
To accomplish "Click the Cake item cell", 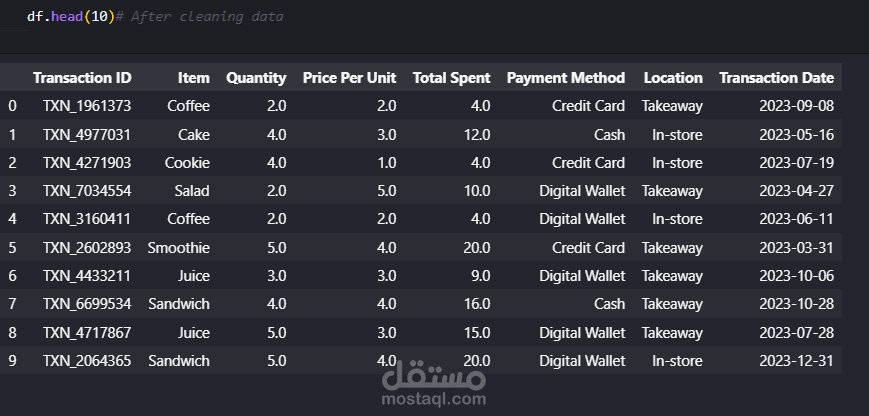I will pyautogui.click(x=194, y=134).
